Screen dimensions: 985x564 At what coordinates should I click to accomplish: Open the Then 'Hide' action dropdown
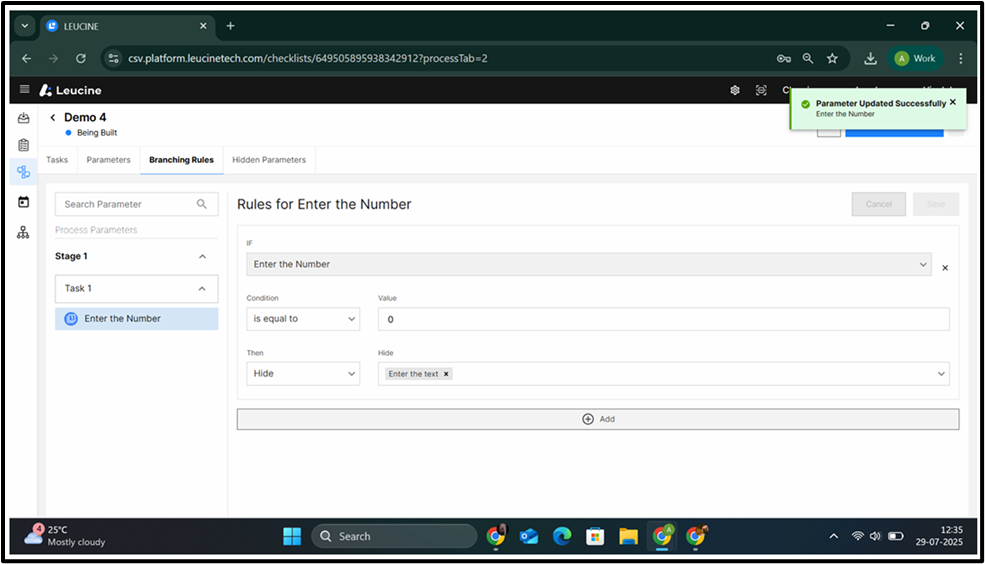tap(303, 374)
